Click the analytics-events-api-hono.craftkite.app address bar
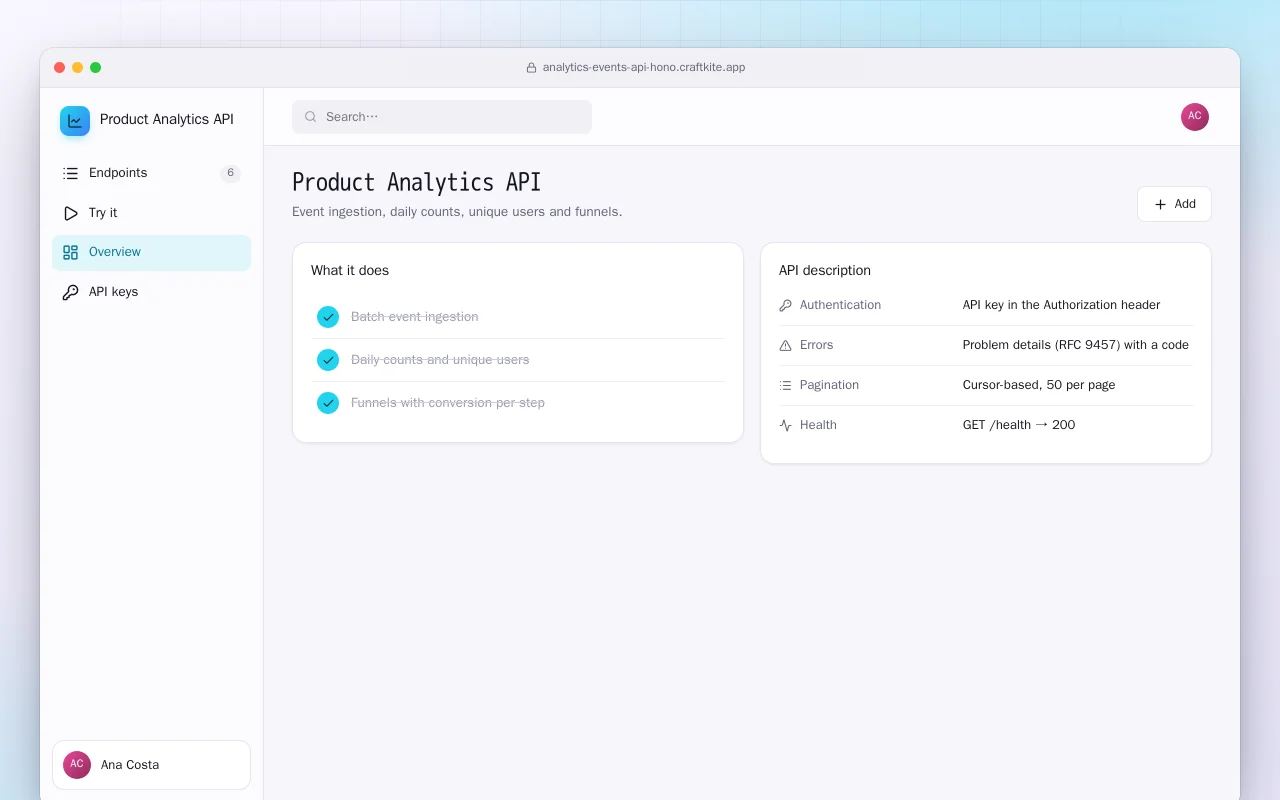The image size is (1280, 800). 636,68
